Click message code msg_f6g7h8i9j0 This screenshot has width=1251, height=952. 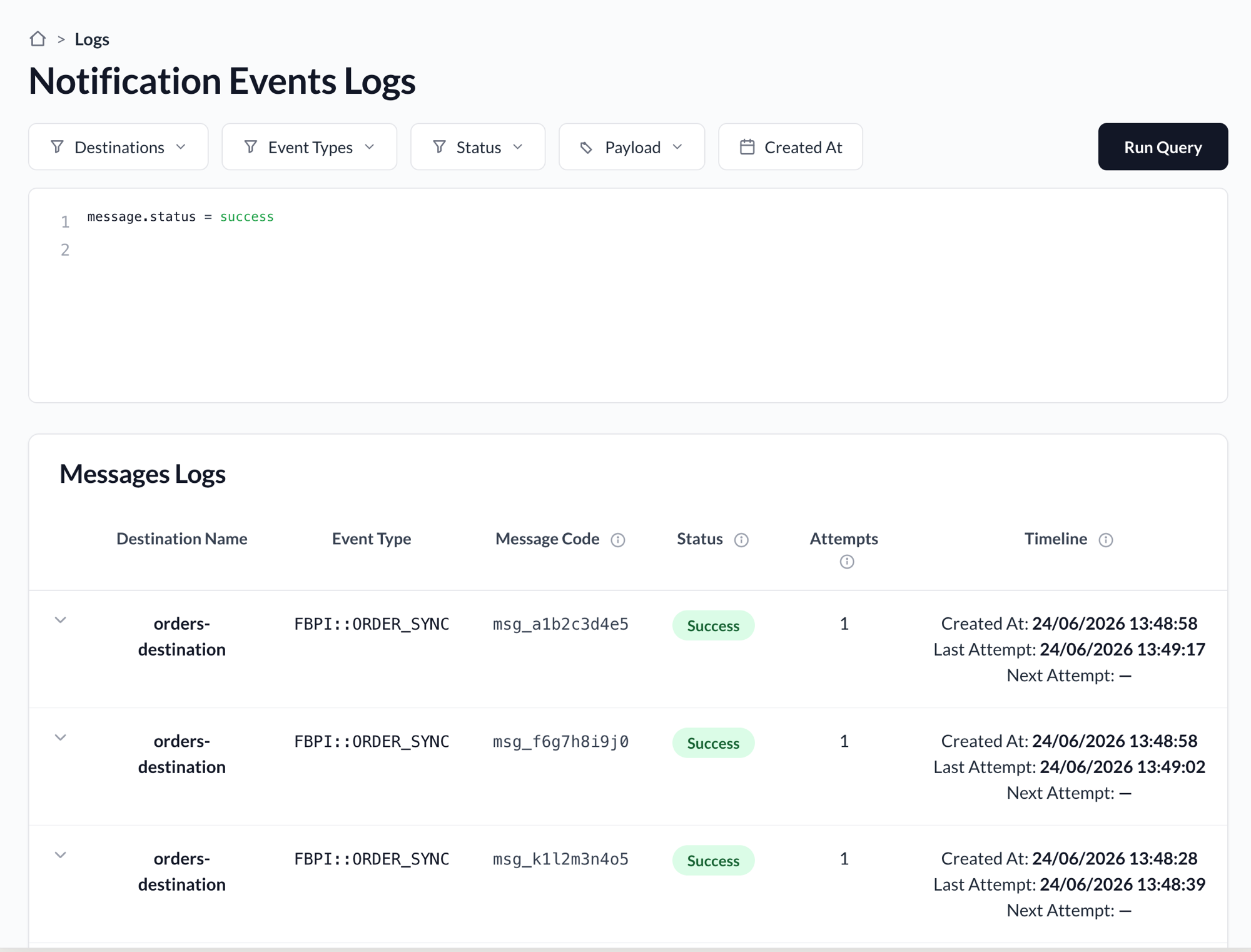[x=560, y=742]
